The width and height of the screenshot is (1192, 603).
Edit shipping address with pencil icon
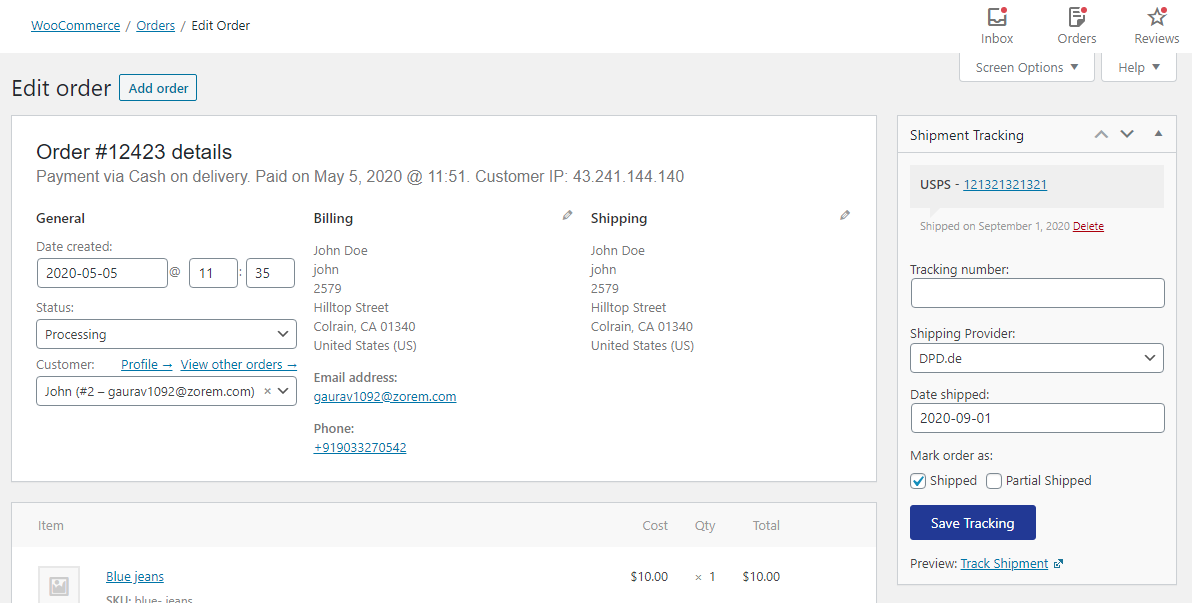point(845,215)
